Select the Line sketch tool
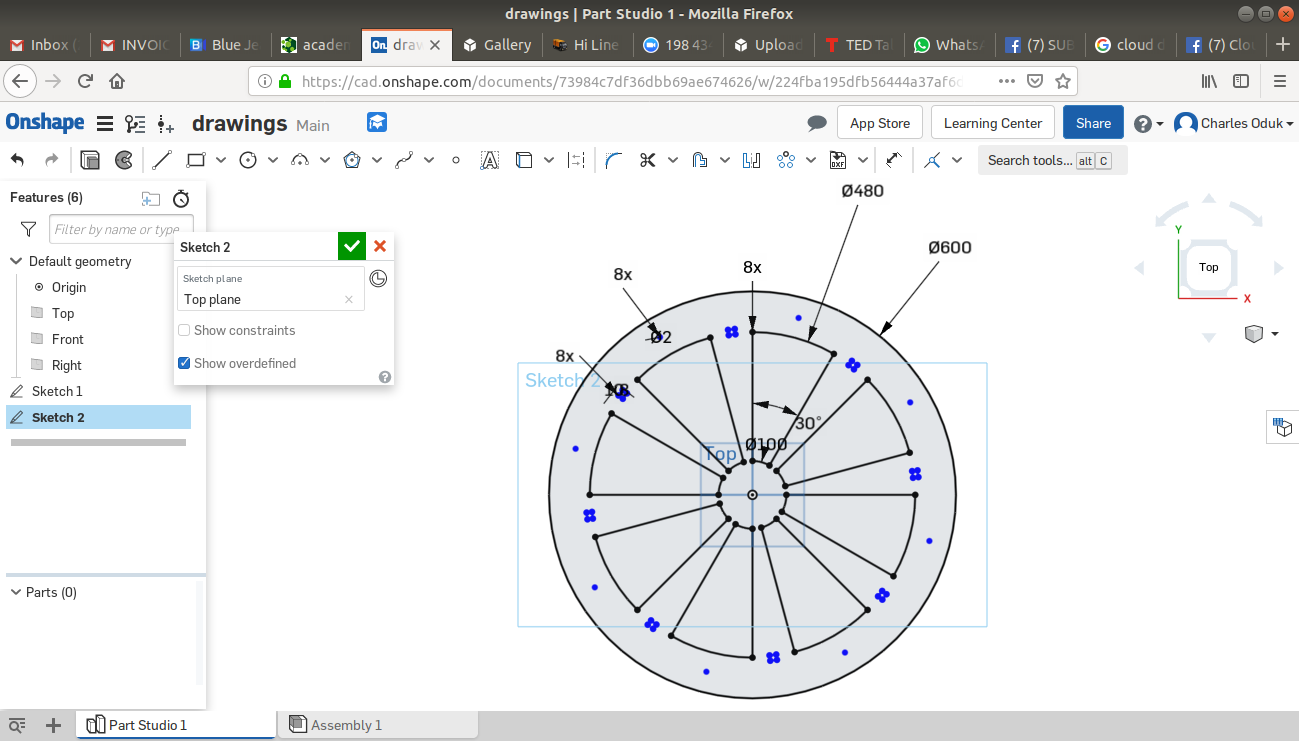Screen dimensions: 1299x741 (163, 160)
